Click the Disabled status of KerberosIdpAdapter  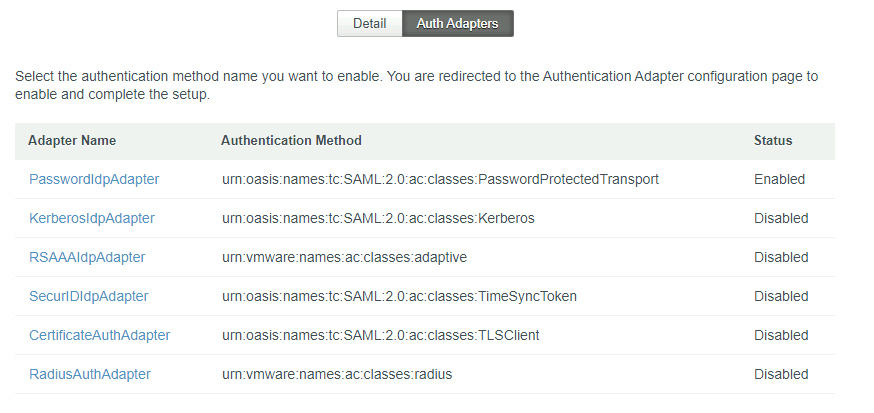pyautogui.click(x=781, y=218)
